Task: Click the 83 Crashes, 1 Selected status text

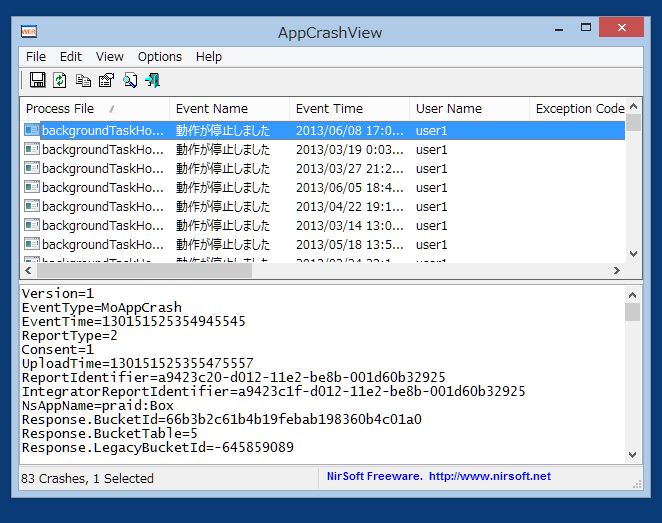Action: [87, 478]
